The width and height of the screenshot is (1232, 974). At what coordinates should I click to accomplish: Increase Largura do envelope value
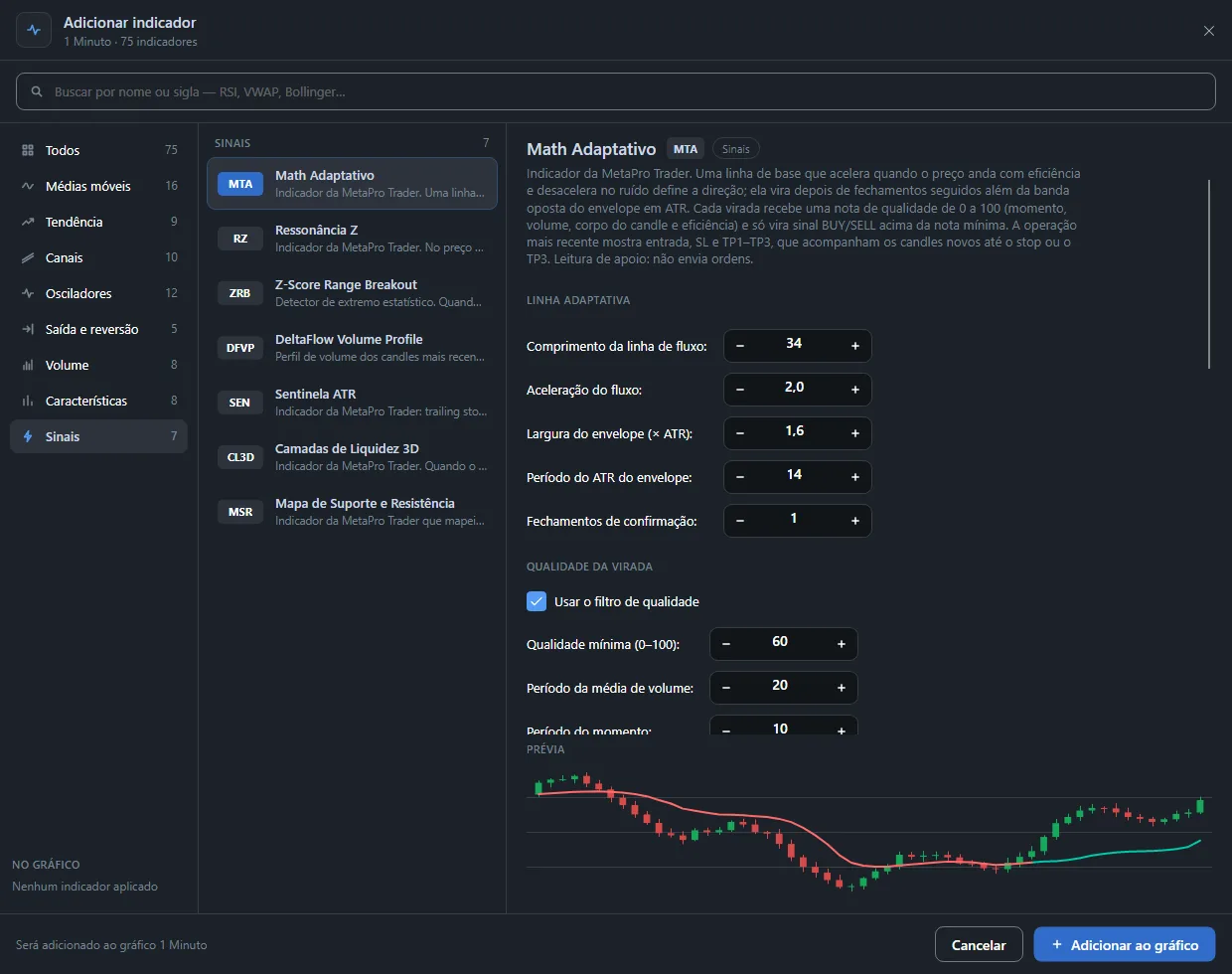(x=855, y=433)
